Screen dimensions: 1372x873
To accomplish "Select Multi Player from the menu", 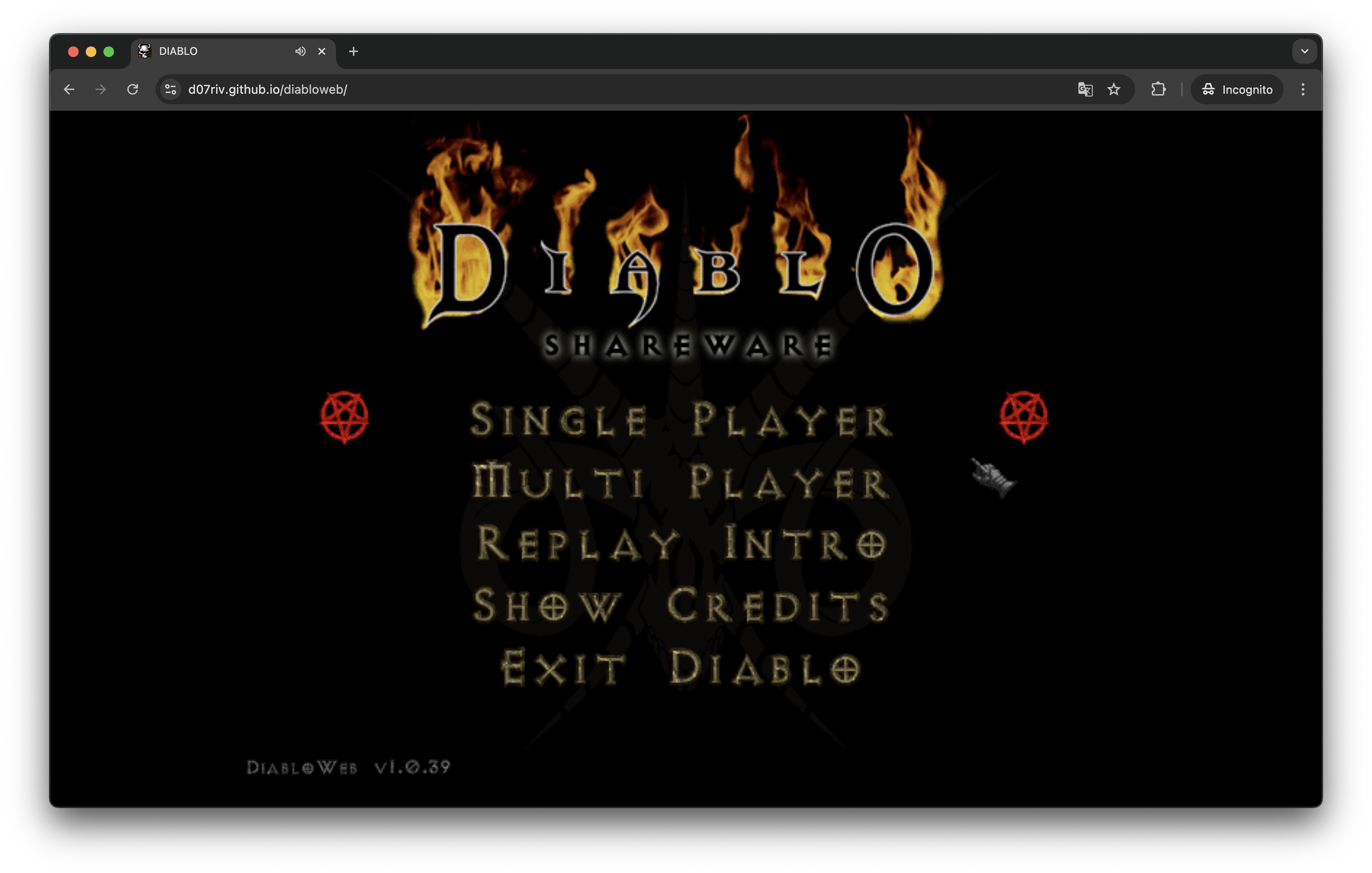I will (x=681, y=482).
